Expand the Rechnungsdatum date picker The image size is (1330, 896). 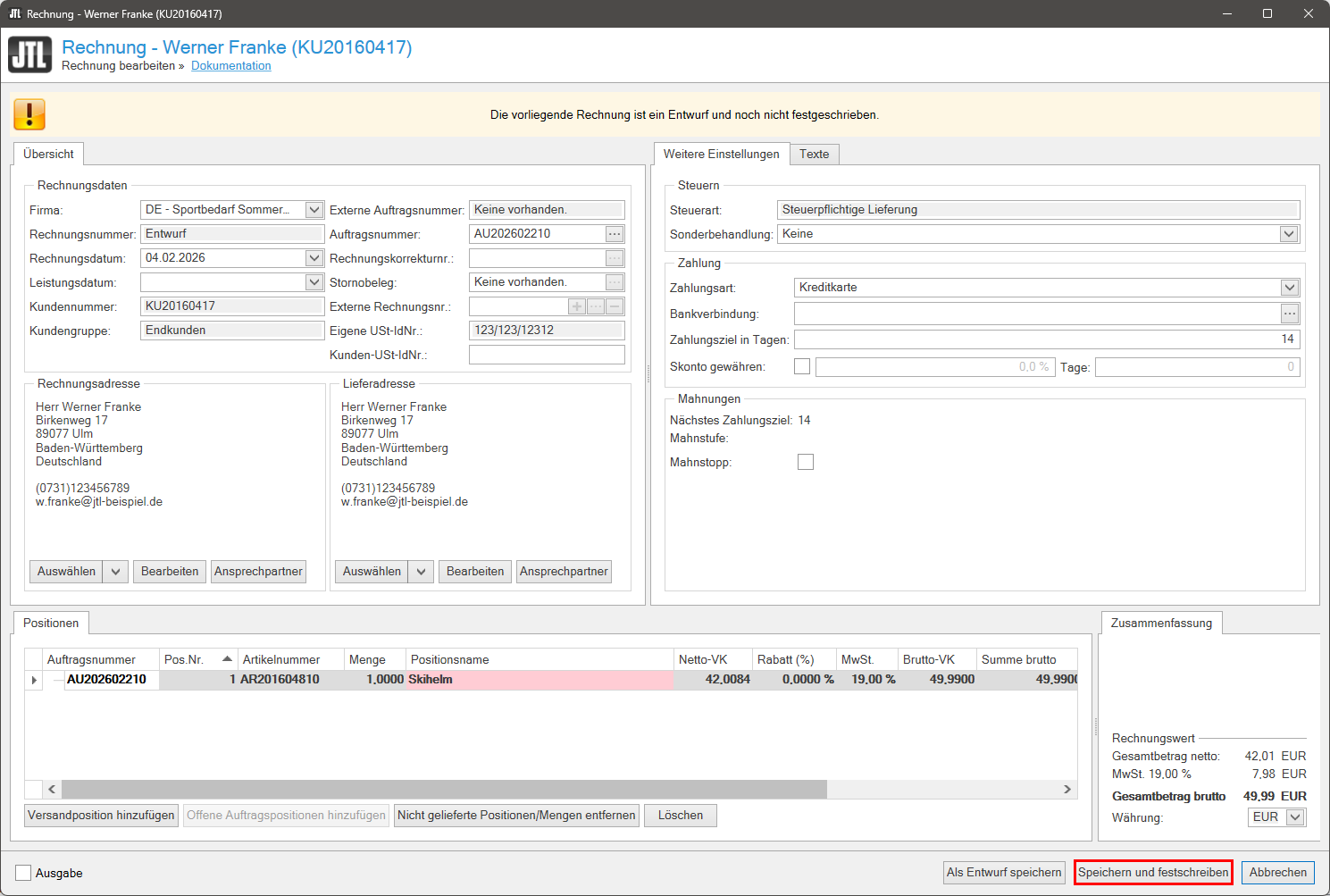(314, 258)
